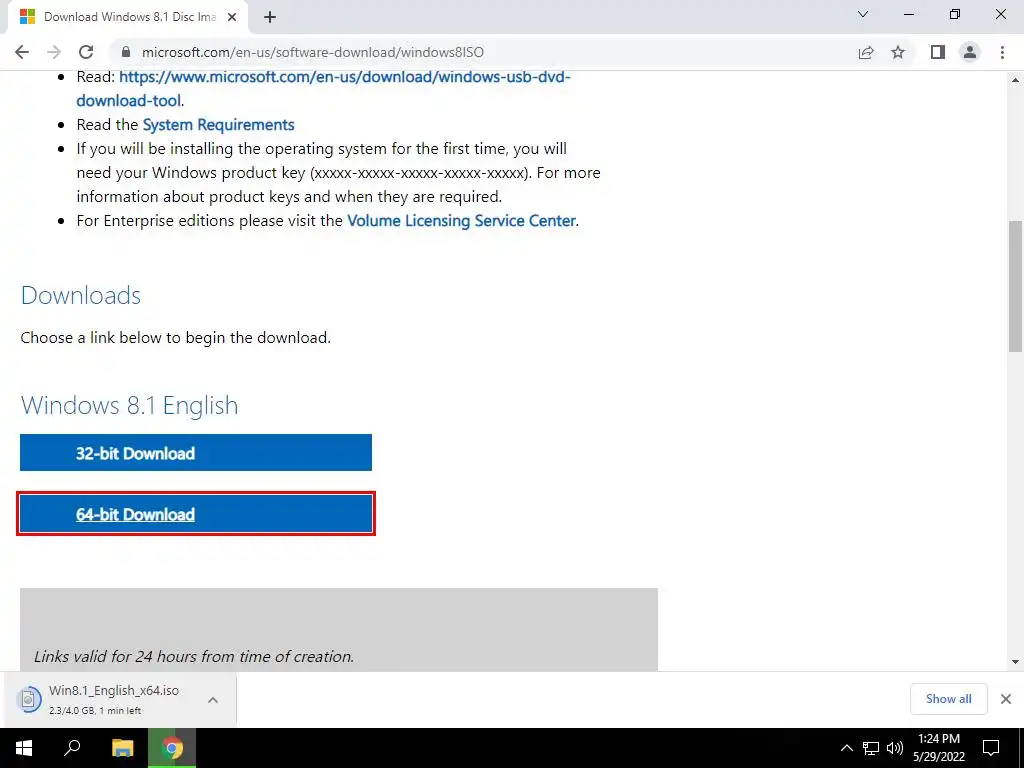
Task: Open the tab search chevron
Action: click(863, 14)
